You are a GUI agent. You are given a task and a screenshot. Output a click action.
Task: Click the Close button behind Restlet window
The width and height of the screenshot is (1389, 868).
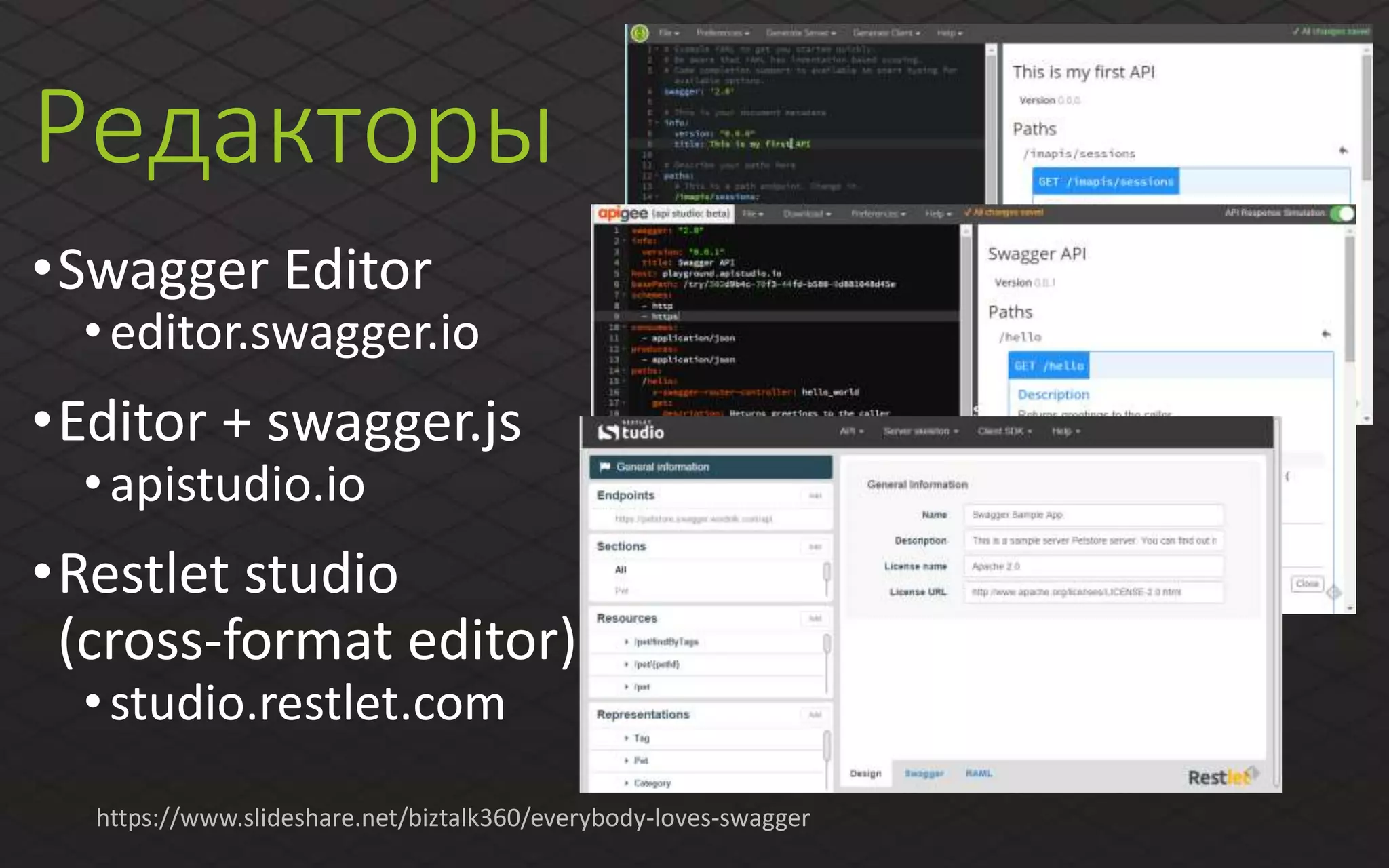coord(1307,583)
